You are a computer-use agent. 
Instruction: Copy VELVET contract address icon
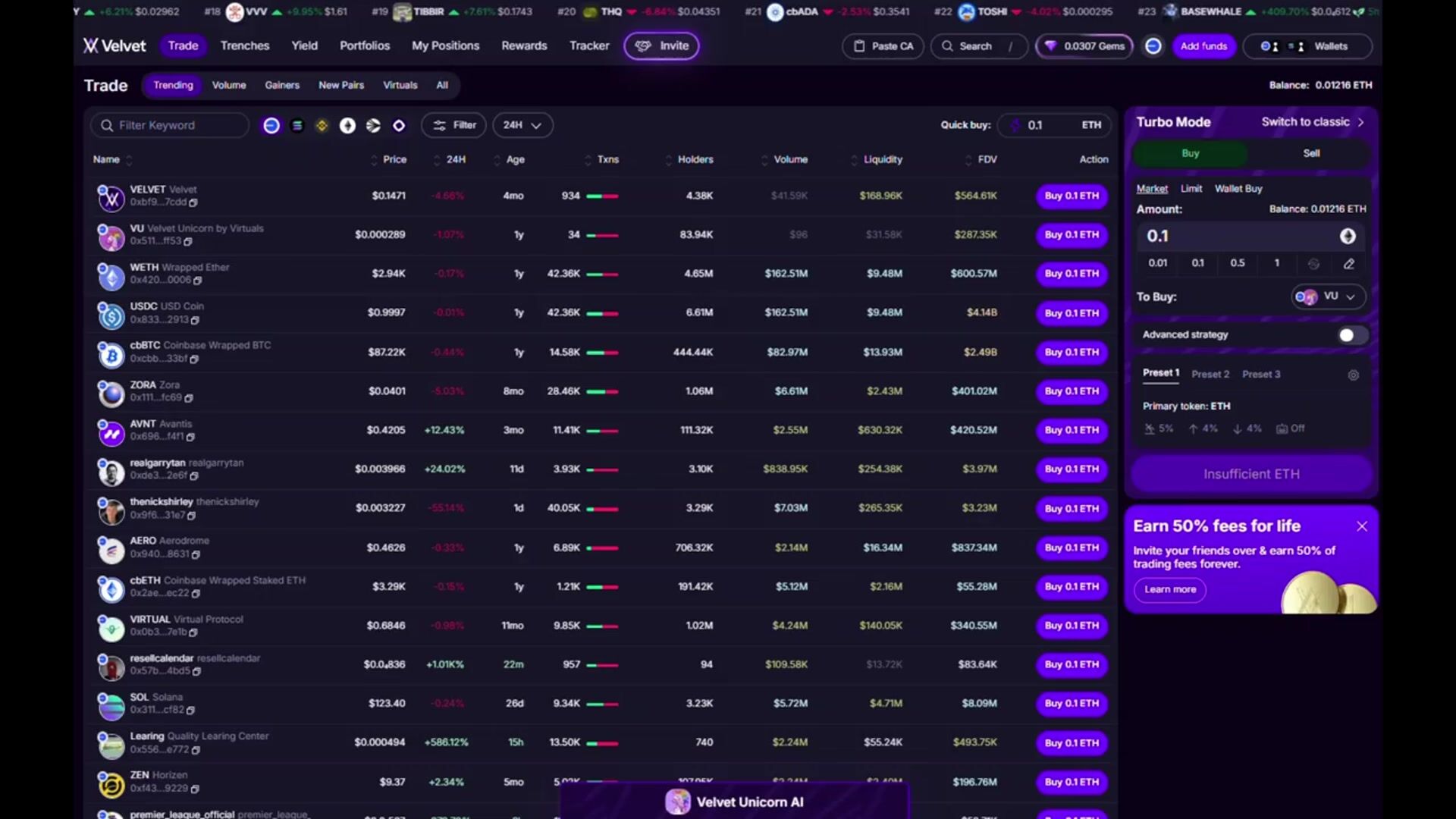[193, 203]
